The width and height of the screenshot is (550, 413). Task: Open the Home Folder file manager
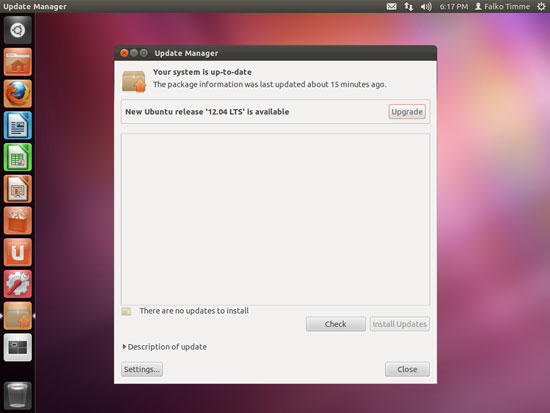(x=18, y=62)
